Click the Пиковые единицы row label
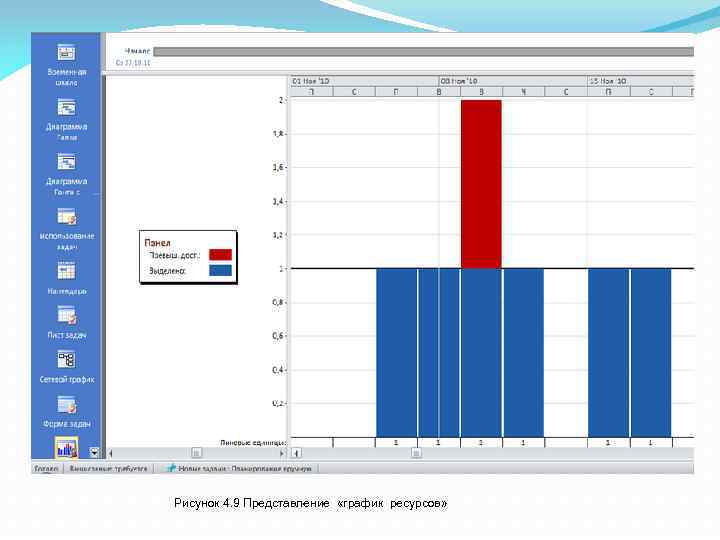 [x=253, y=443]
